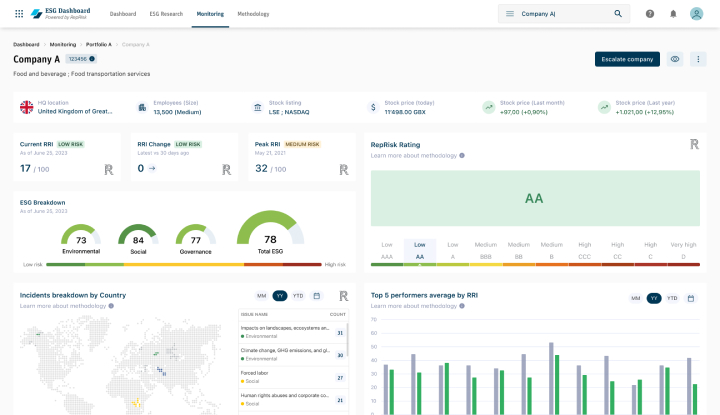Click the search magnifier icon

[618, 14]
